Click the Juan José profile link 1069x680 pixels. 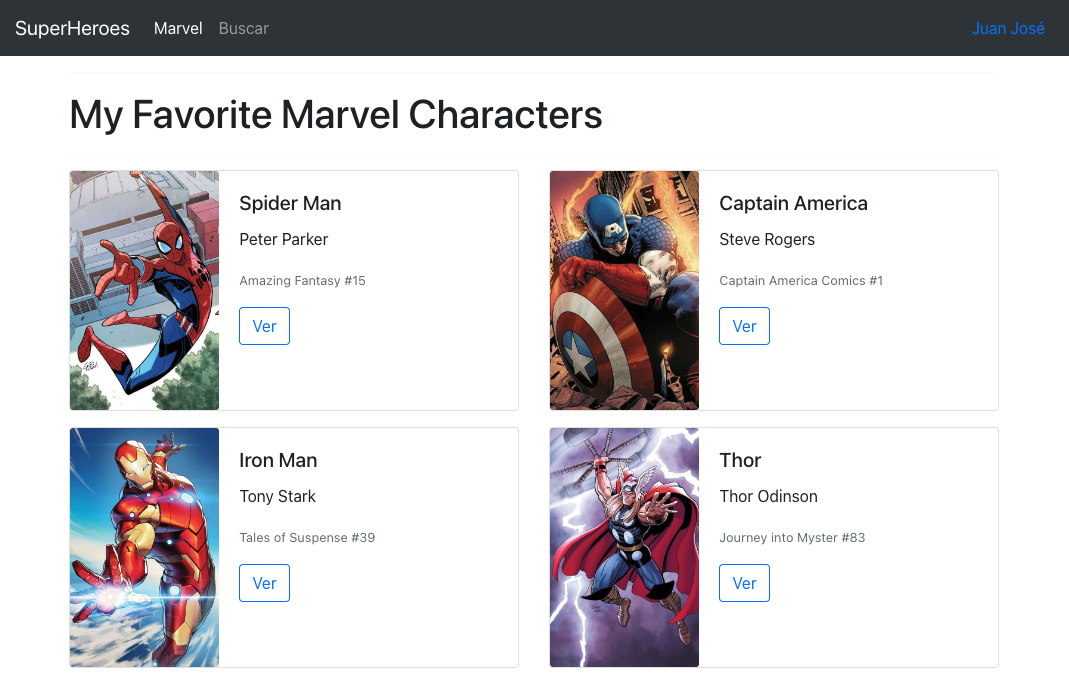click(1008, 28)
